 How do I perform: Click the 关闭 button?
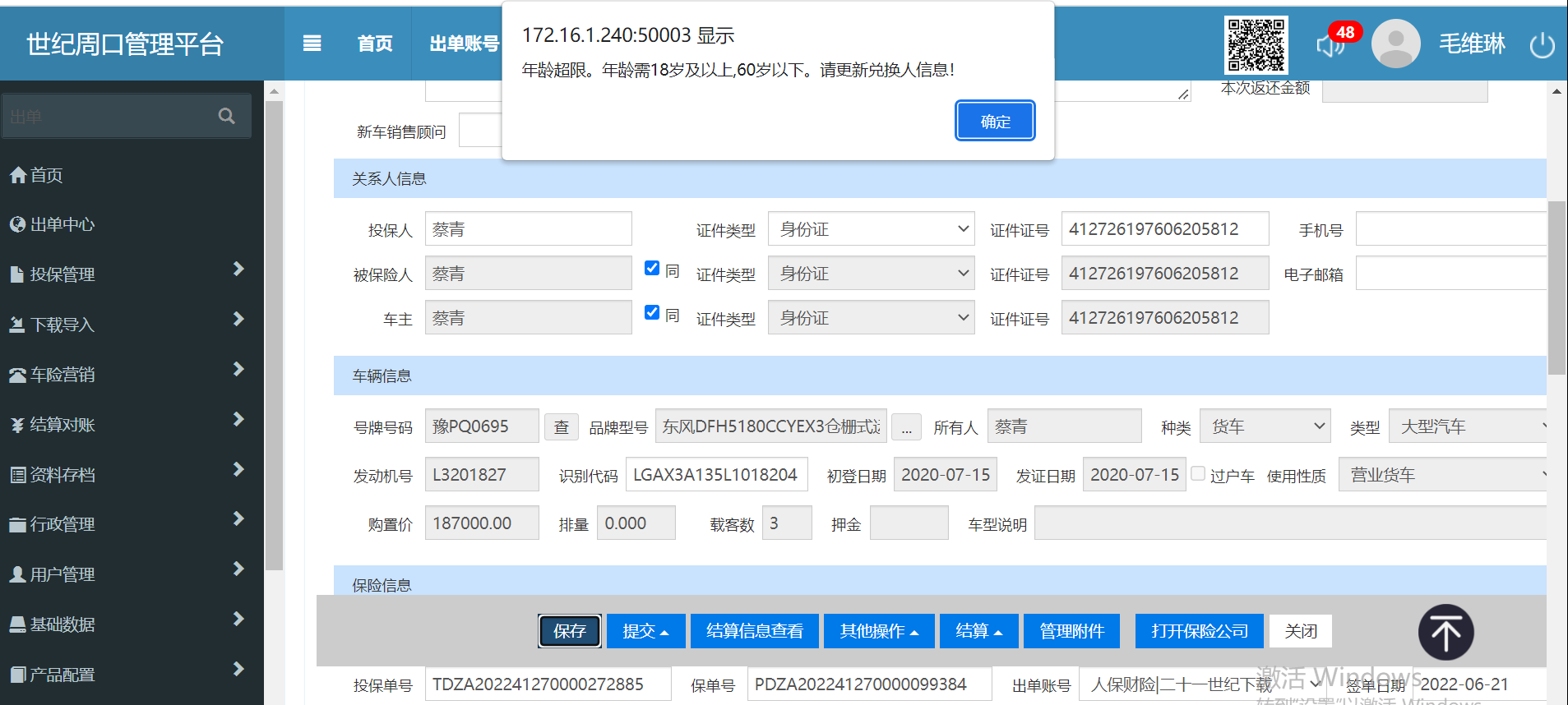[x=1301, y=631]
